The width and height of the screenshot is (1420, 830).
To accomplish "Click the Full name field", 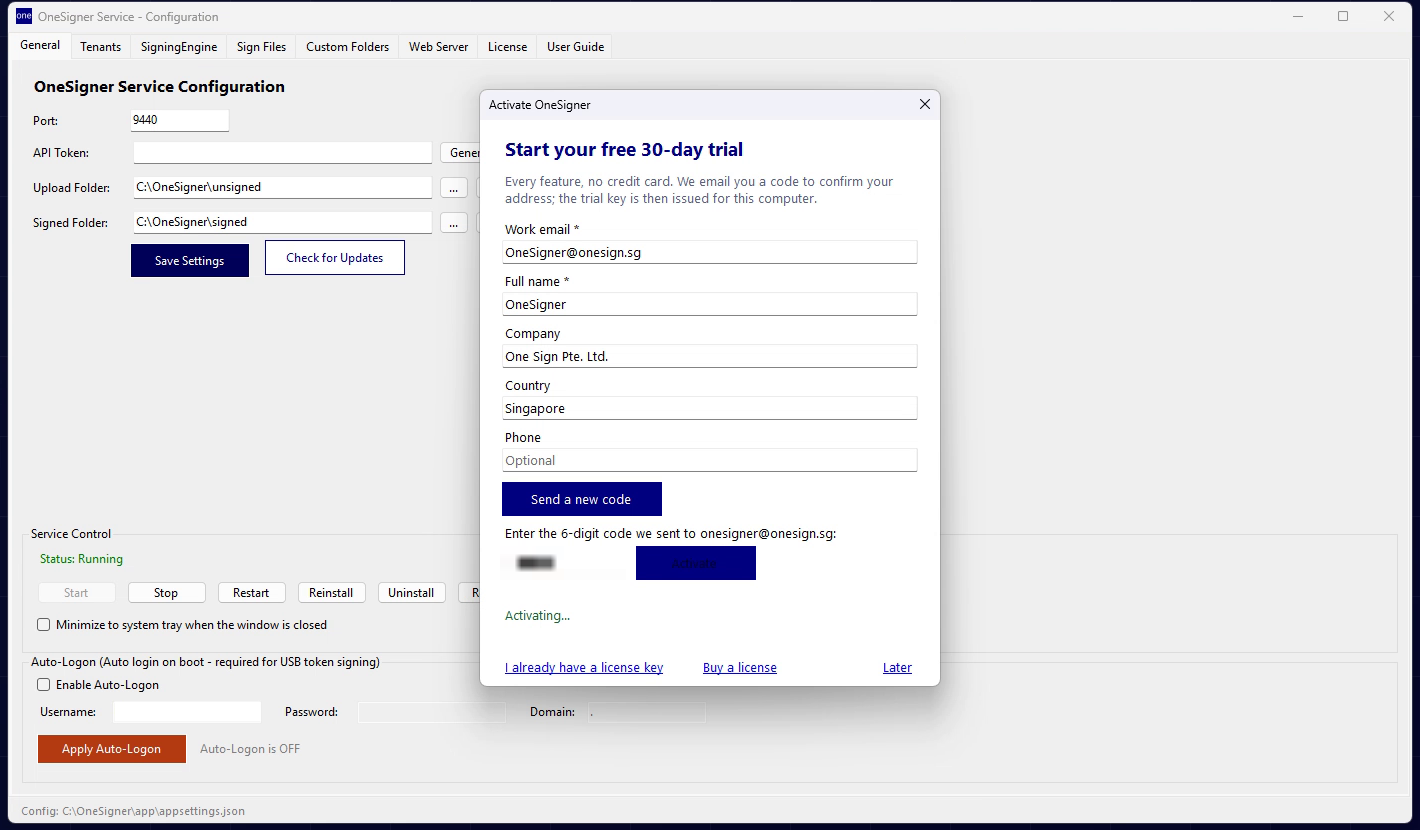I will click(710, 304).
